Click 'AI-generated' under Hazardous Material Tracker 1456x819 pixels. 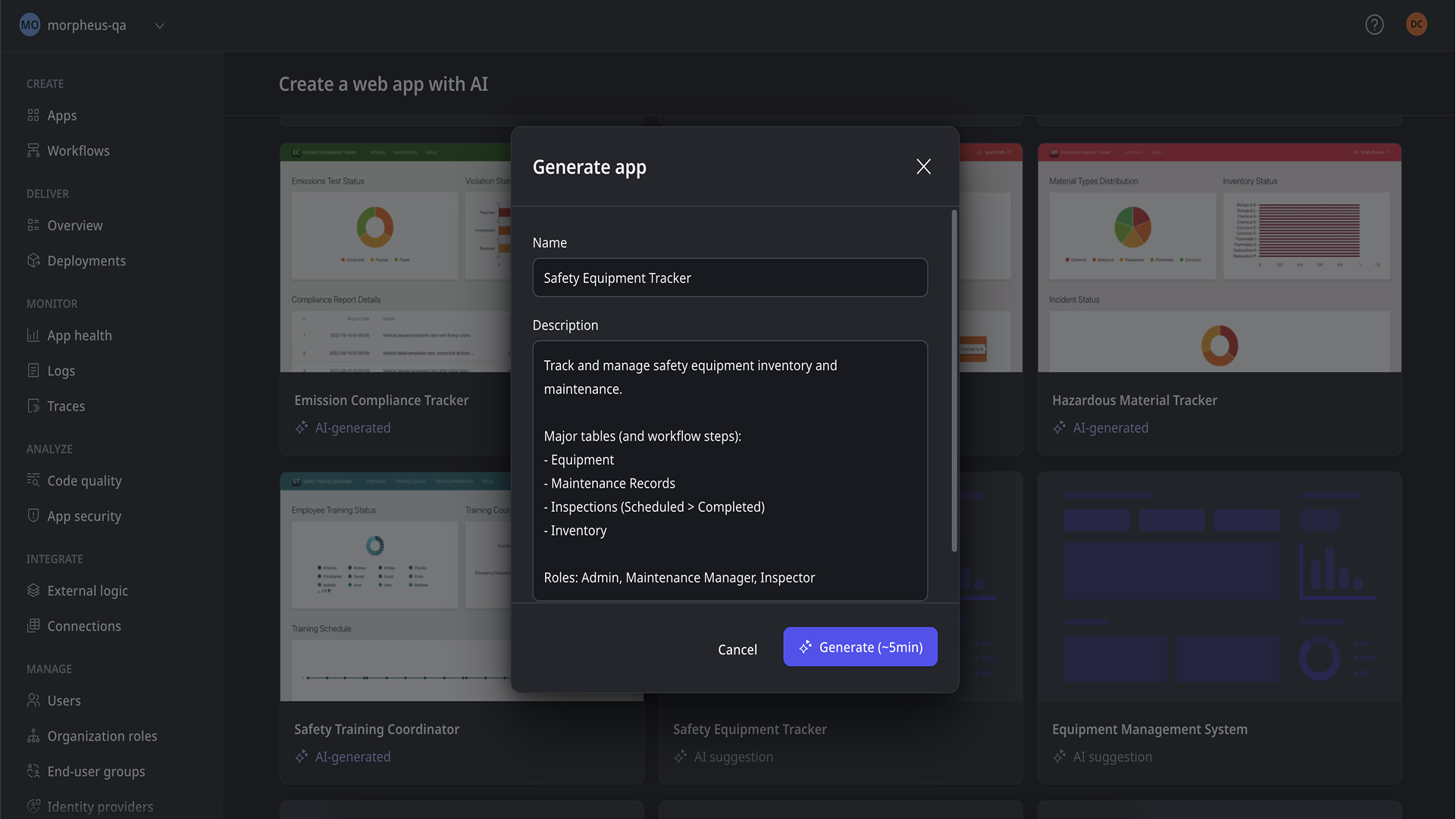(1110, 428)
